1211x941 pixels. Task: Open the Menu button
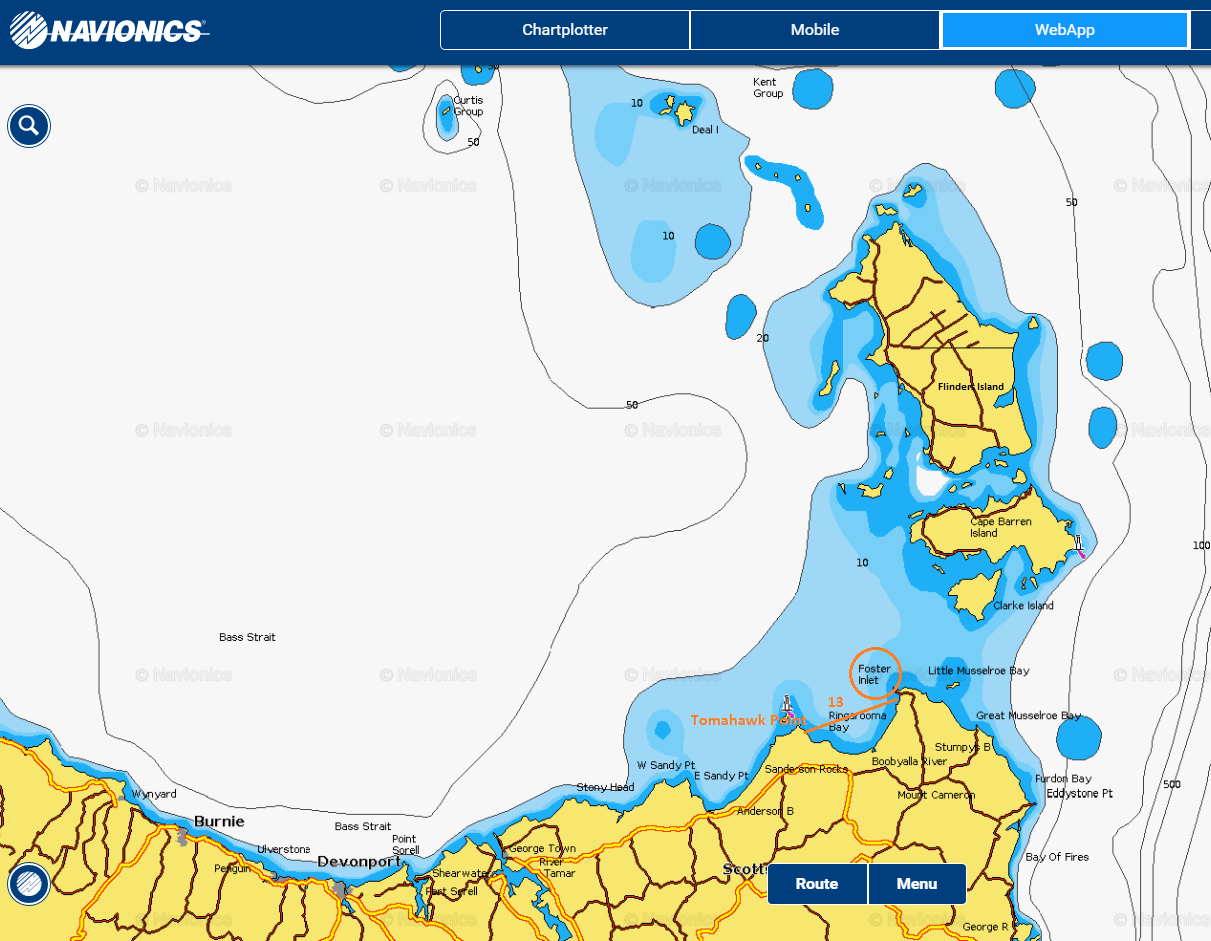[916, 884]
